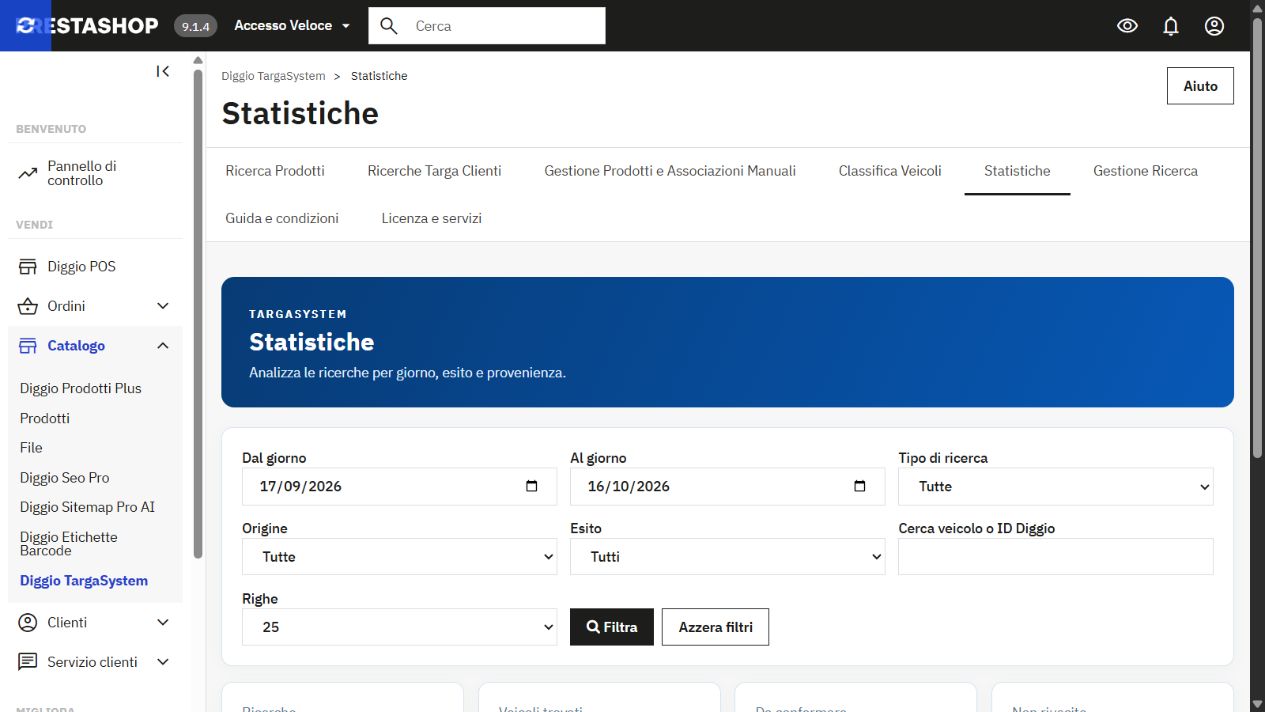Click the search magnifier icon in the header
Image resolution: width=1265 pixels, height=712 pixels.
(389, 26)
